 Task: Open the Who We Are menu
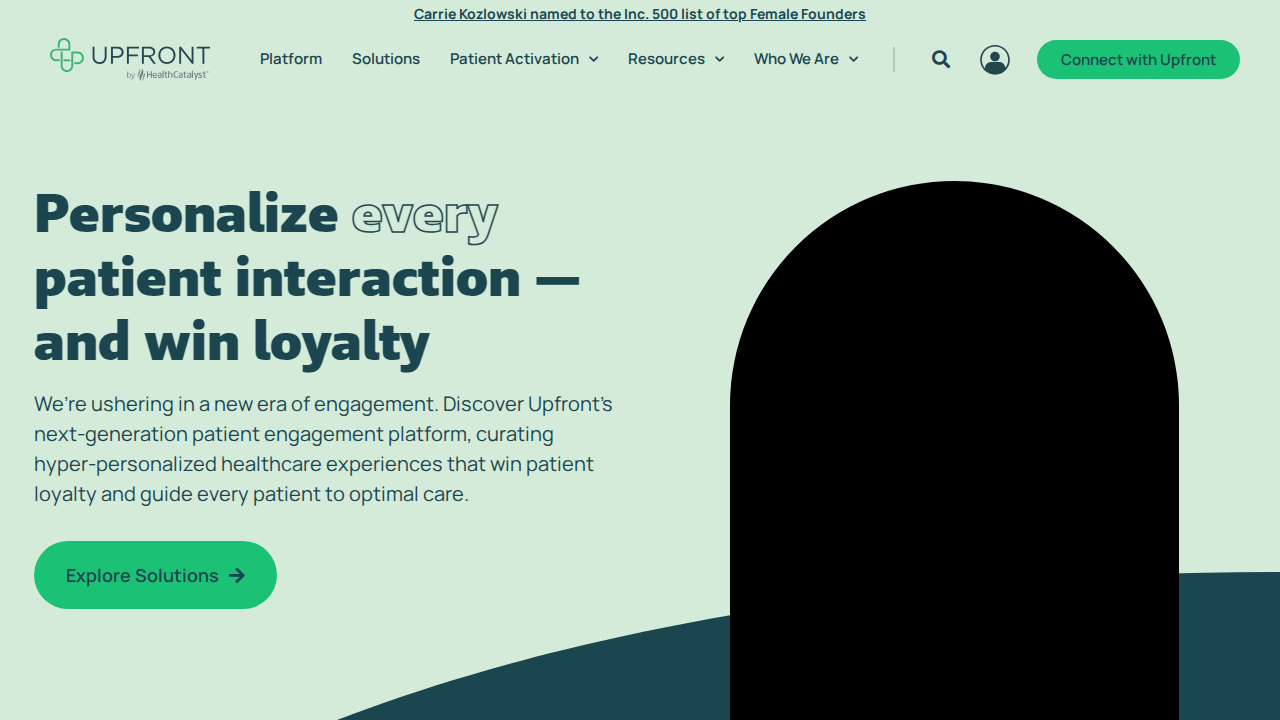[796, 59]
